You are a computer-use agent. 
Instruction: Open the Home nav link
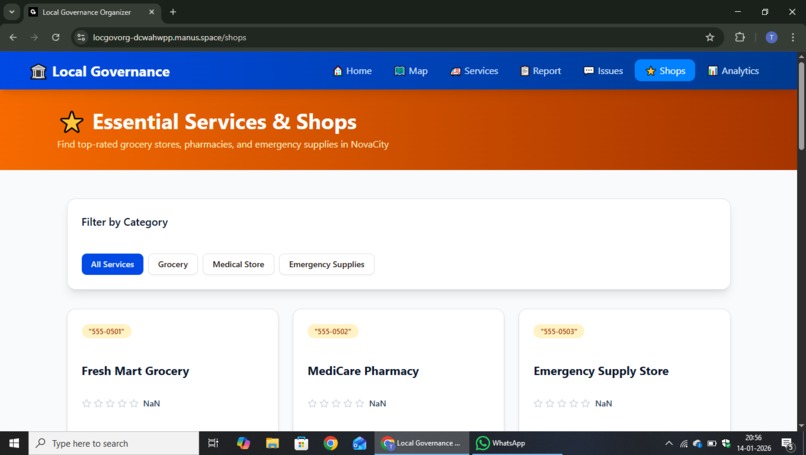(352, 71)
